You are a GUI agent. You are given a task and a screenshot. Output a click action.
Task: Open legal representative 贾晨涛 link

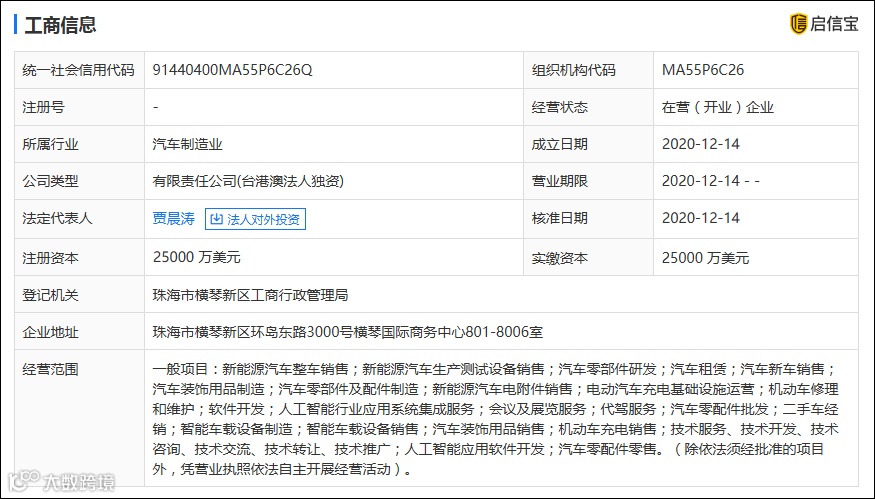click(173, 219)
